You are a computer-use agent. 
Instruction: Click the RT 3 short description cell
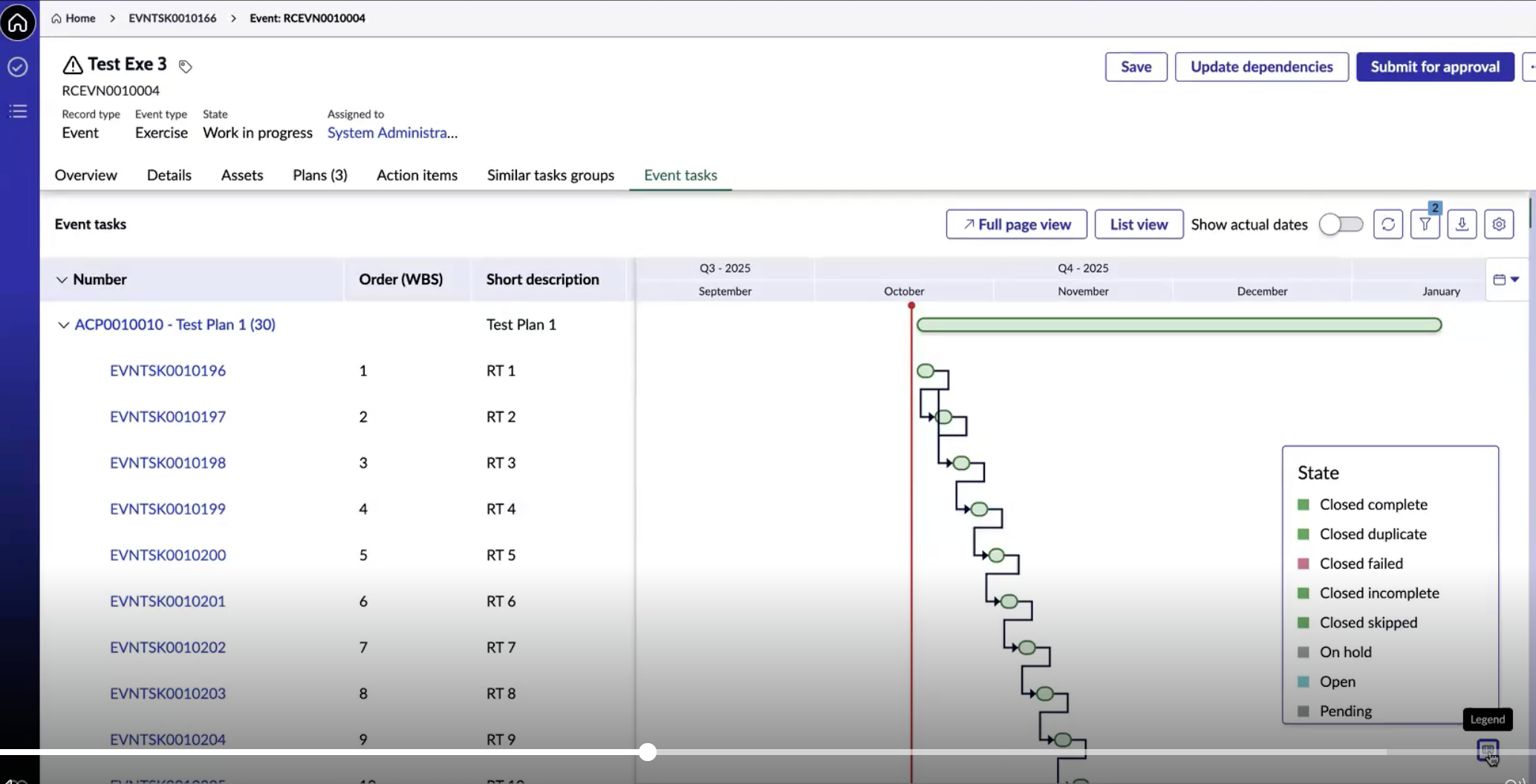[x=501, y=463]
